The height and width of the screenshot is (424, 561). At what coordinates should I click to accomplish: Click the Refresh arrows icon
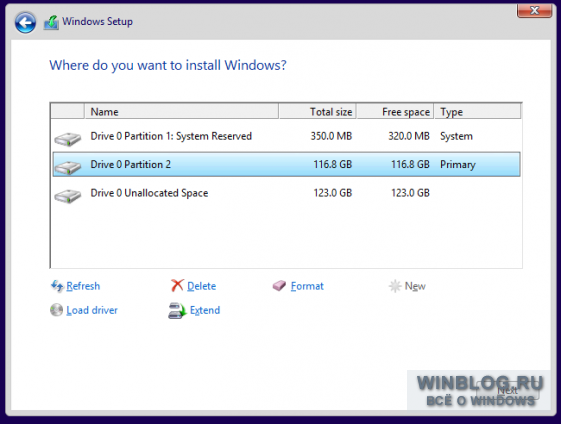coord(57,286)
